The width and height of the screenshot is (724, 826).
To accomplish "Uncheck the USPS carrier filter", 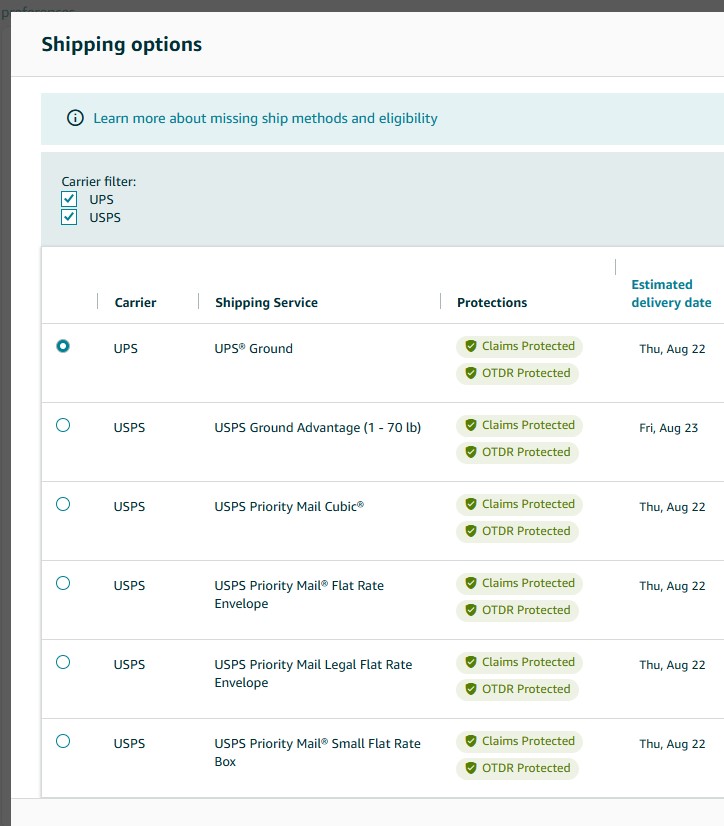I will coord(69,217).
